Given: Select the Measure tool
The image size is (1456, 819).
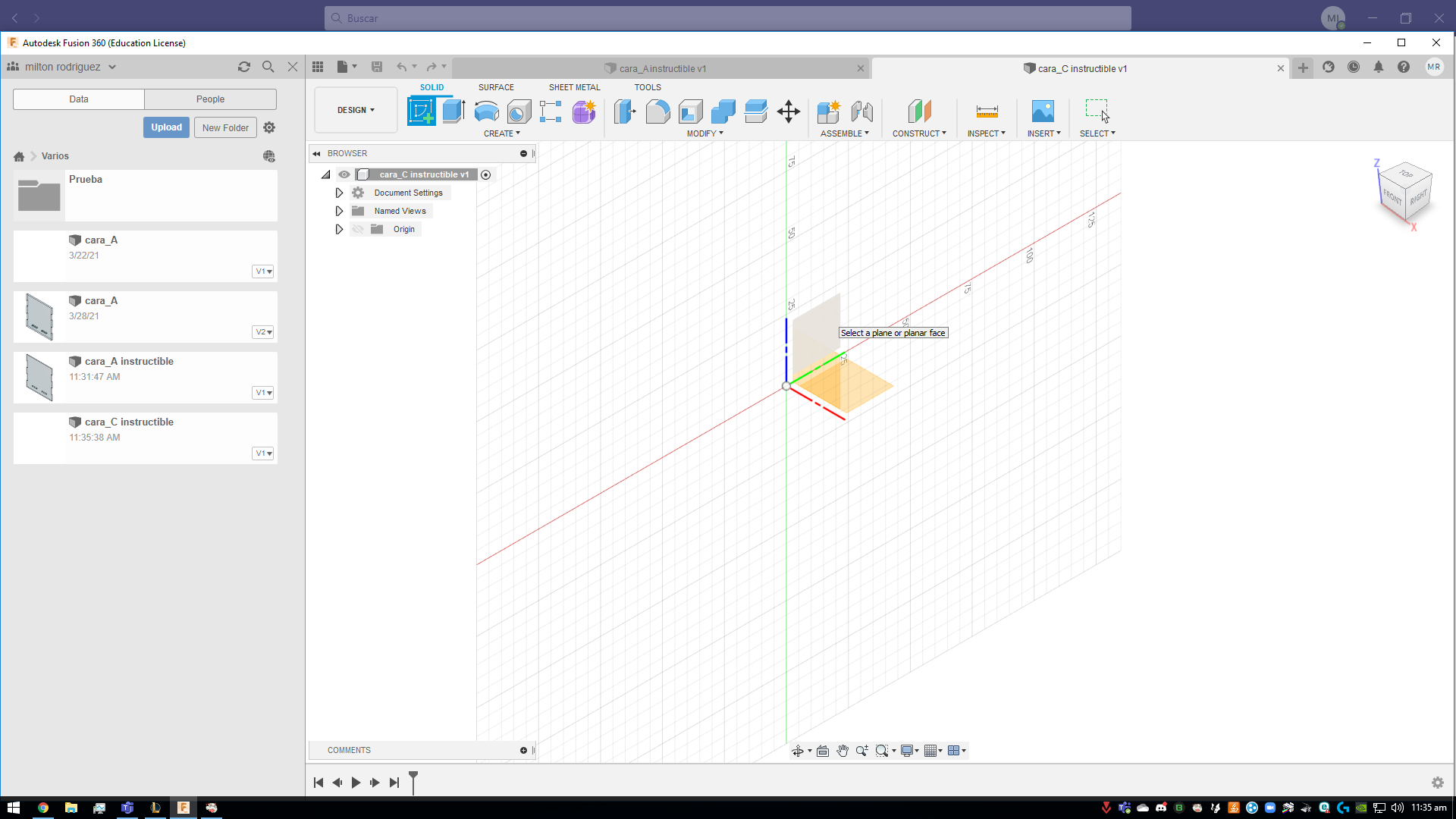Looking at the screenshot, I should (x=987, y=111).
